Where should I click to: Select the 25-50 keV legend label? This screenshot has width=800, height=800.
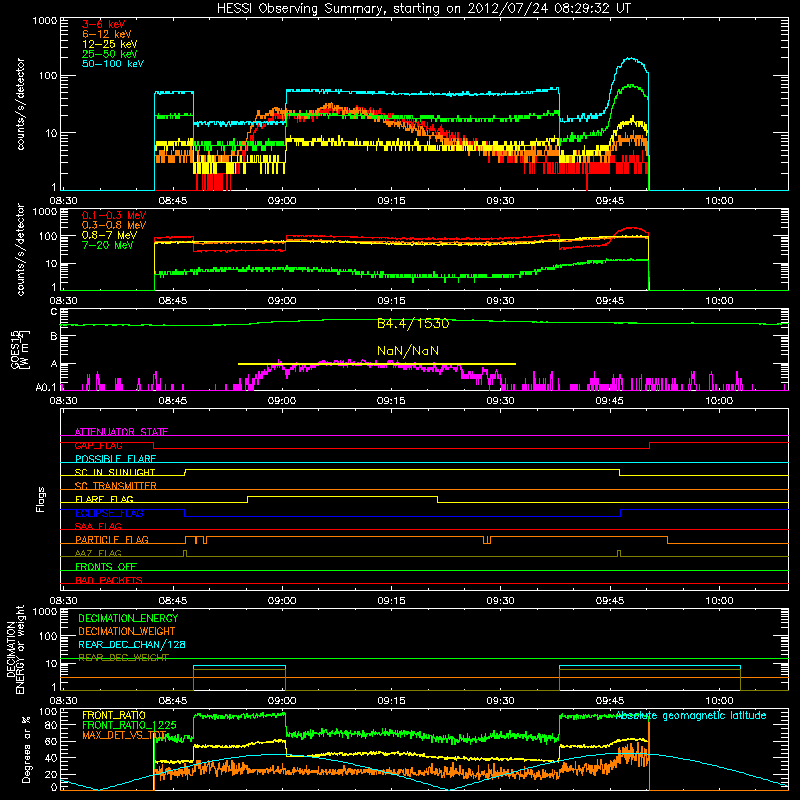(110, 54)
